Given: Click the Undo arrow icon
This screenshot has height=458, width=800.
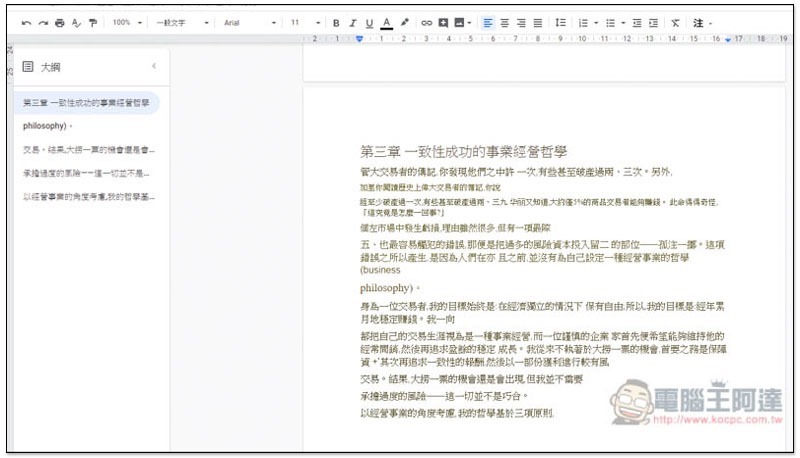Looking at the screenshot, I should point(26,22).
